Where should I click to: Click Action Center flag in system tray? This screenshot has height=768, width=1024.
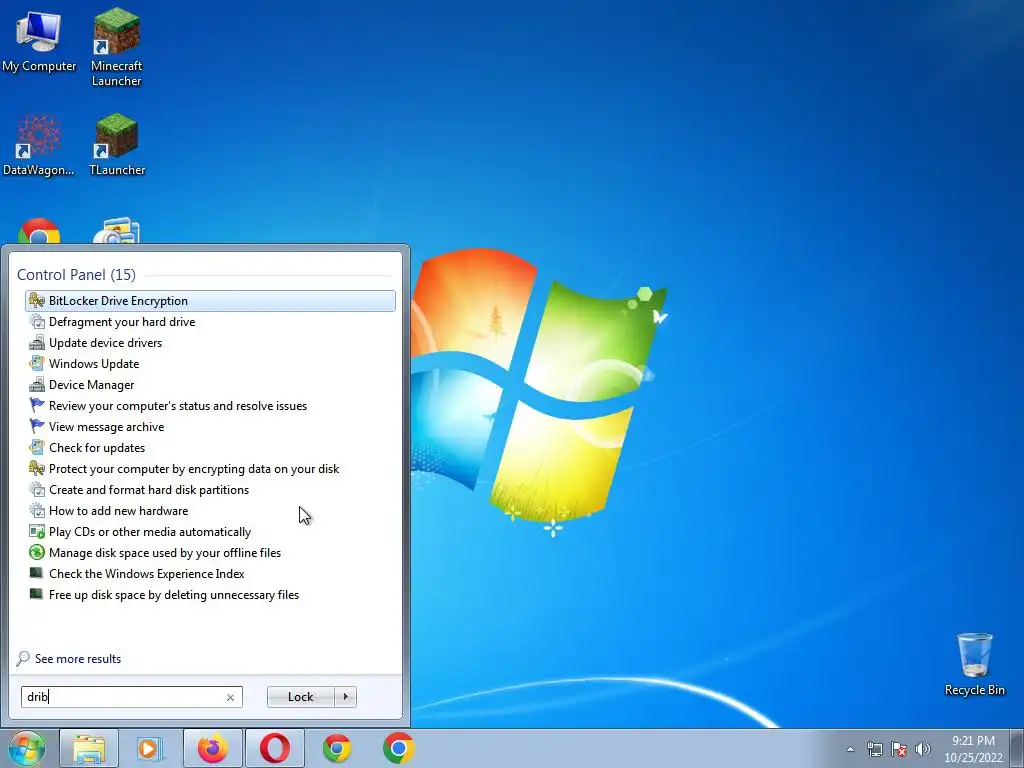[x=899, y=749]
